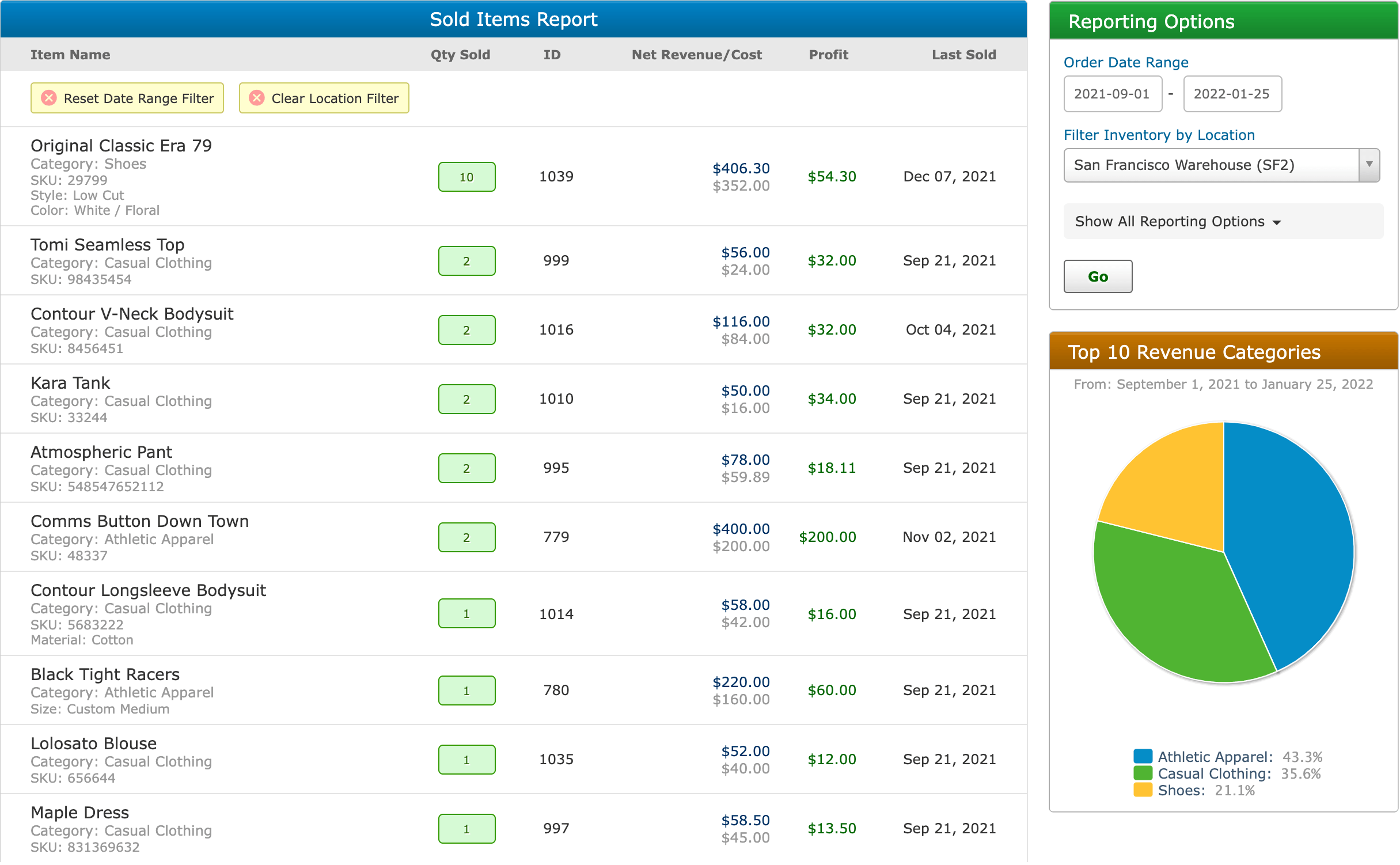Click the Shoes yellow legend swatch
The image size is (1400, 865).
click(1143, 790)
